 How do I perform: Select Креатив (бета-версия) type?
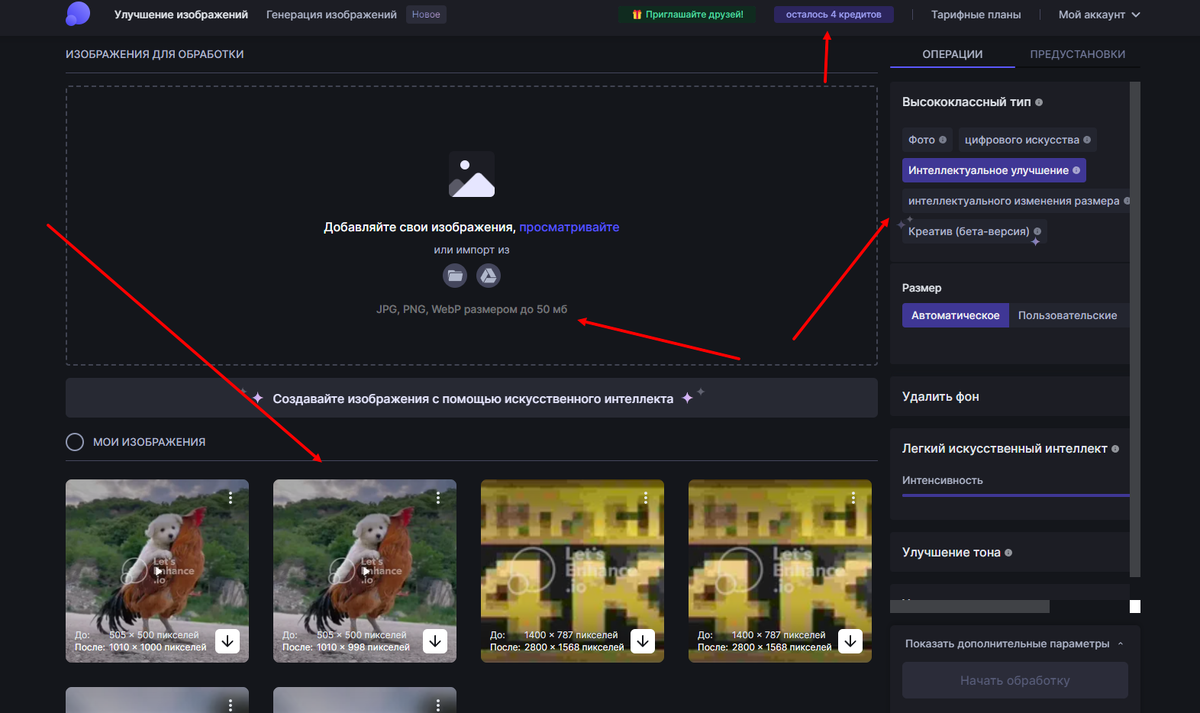tap(975, 231)
